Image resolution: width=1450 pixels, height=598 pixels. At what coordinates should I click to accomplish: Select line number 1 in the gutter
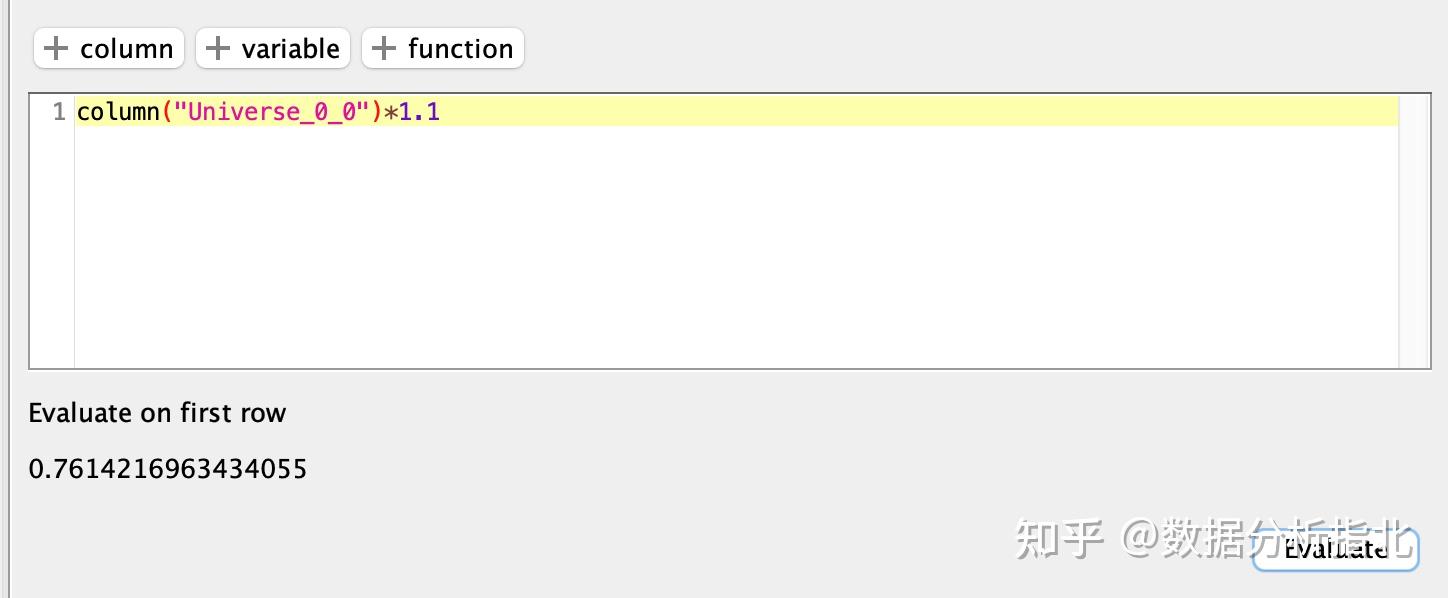pos(58,112)
